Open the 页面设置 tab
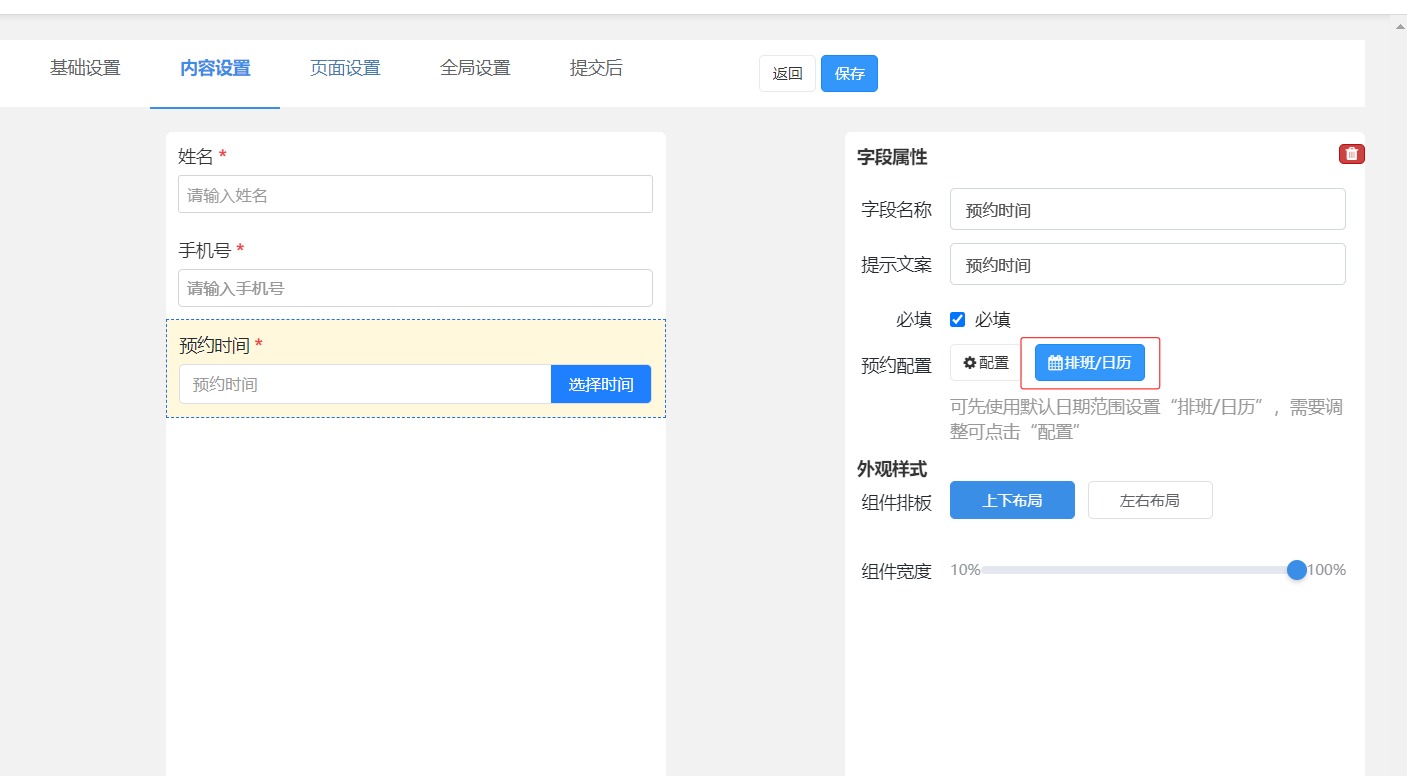The image size is (1407, 776). click(x=345, y=69)
